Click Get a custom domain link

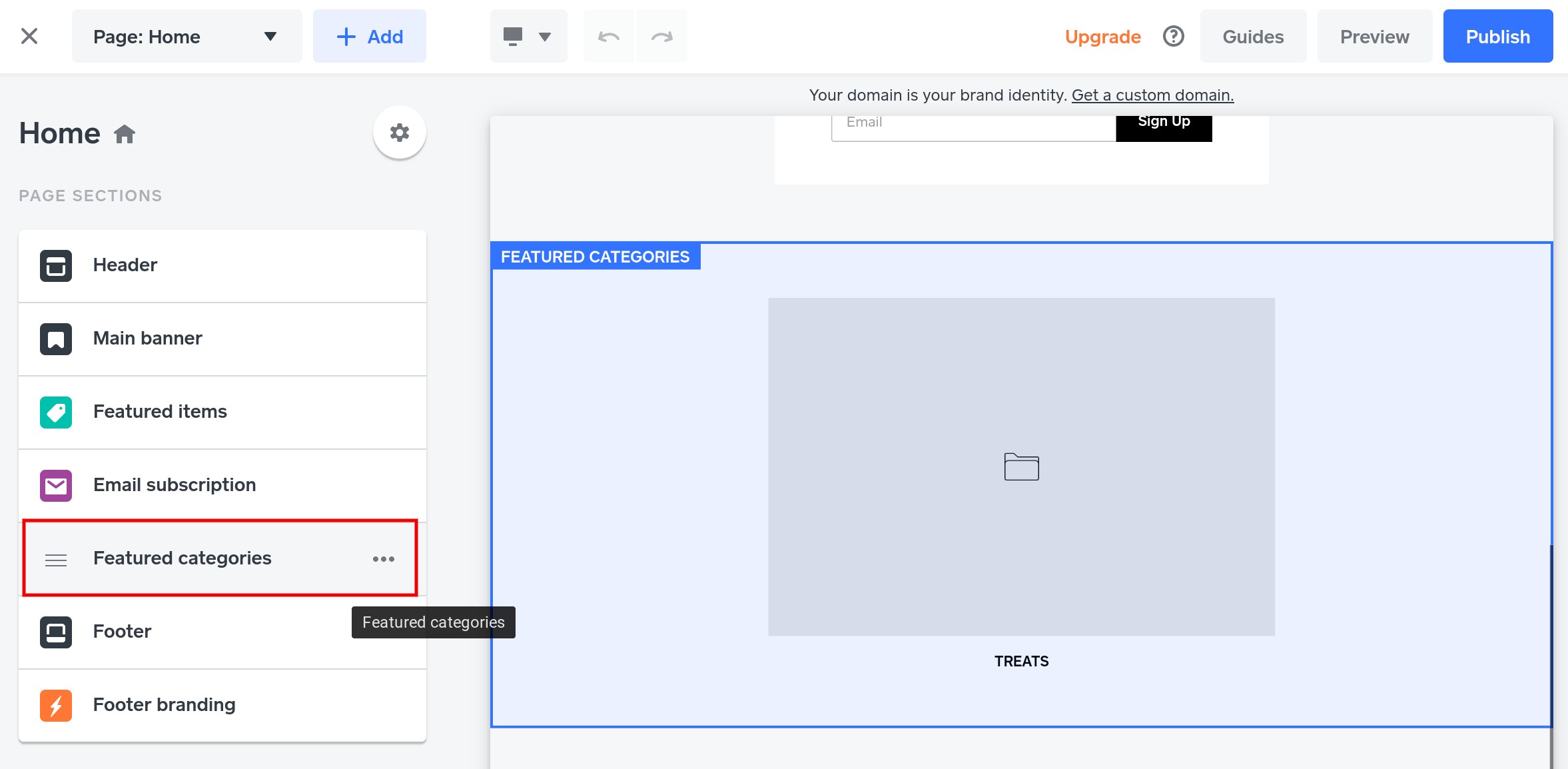point(1152,95)
